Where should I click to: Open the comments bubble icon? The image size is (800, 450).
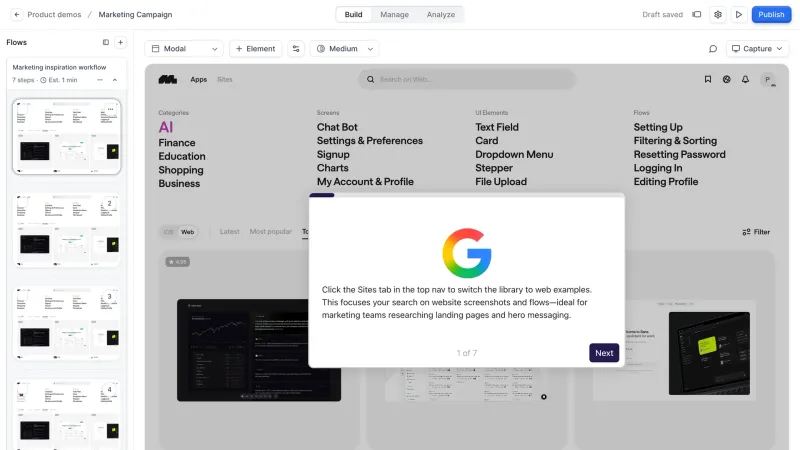tap(713, 49)
